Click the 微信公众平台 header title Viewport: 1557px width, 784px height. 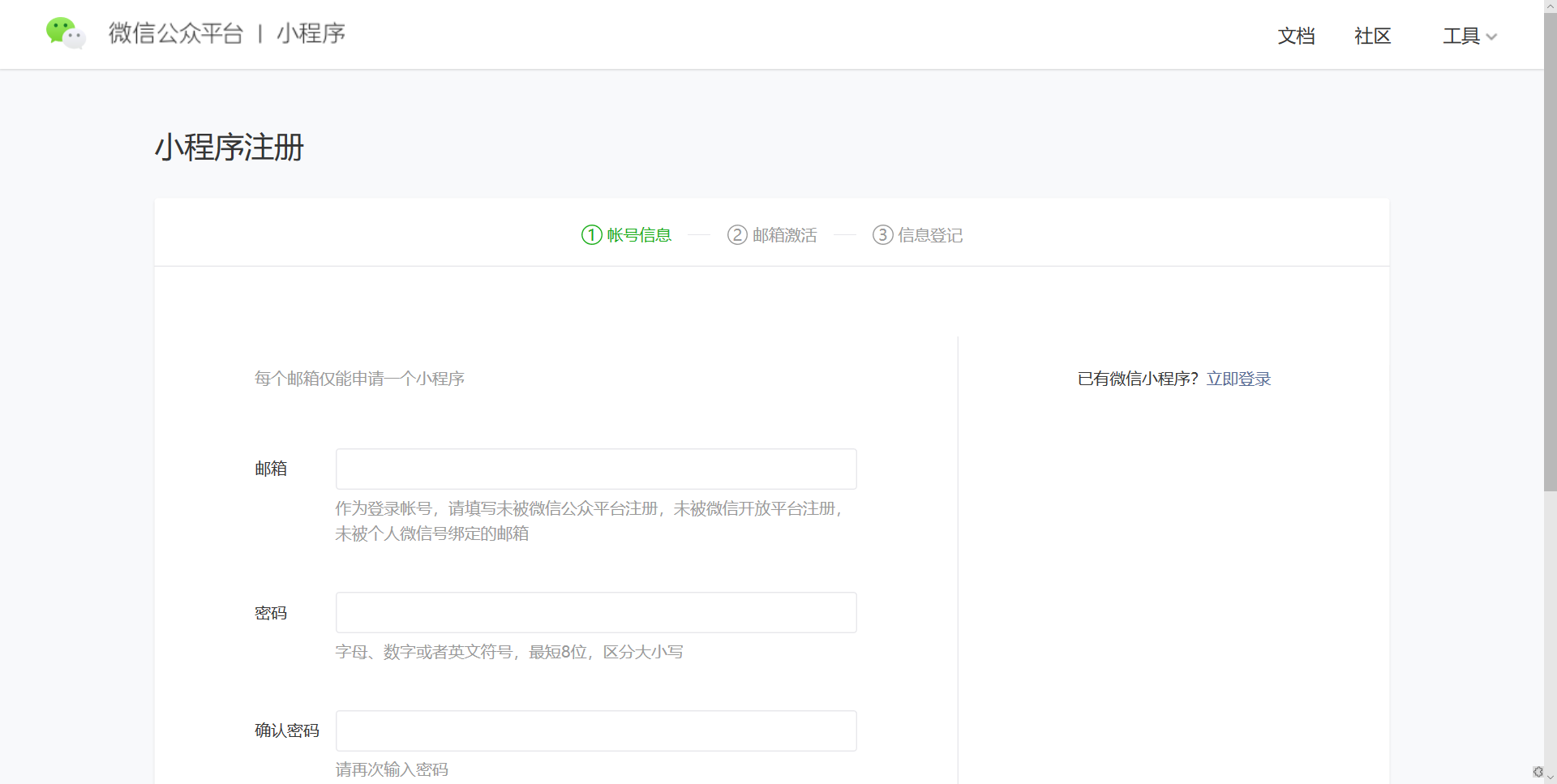coord(176,33)
